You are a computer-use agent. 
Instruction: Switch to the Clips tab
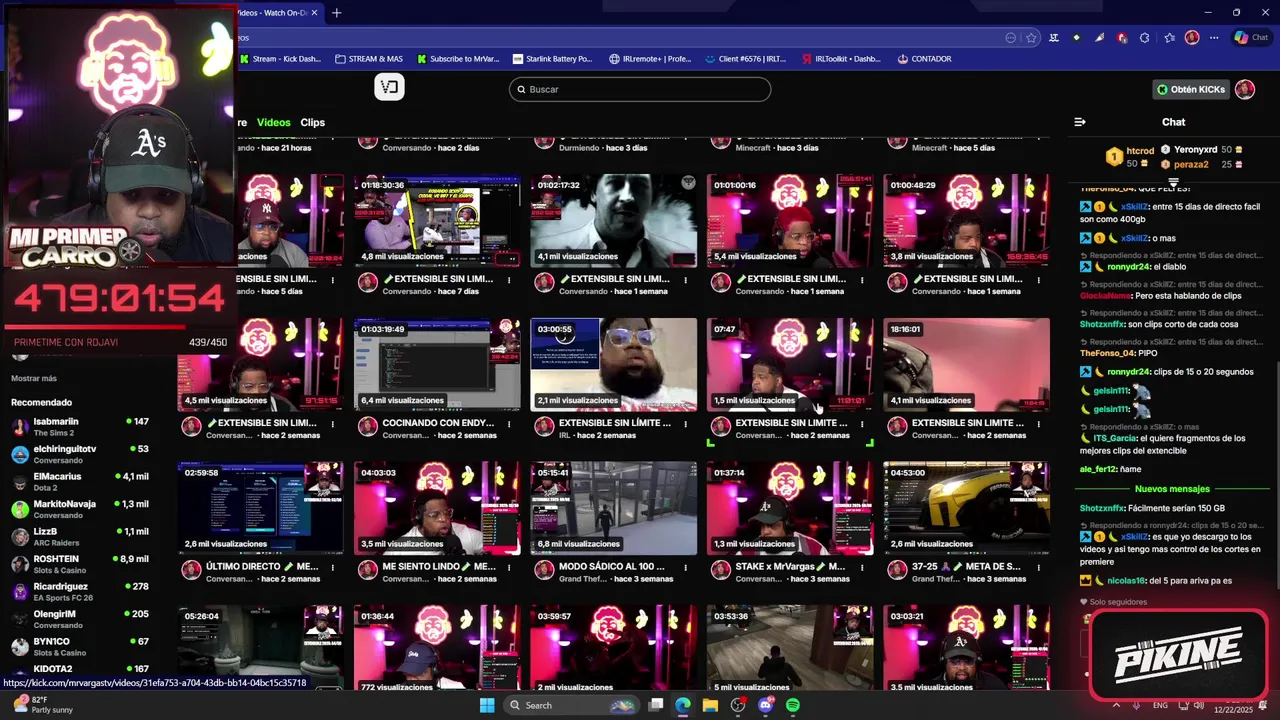click(x=313, y=122)
